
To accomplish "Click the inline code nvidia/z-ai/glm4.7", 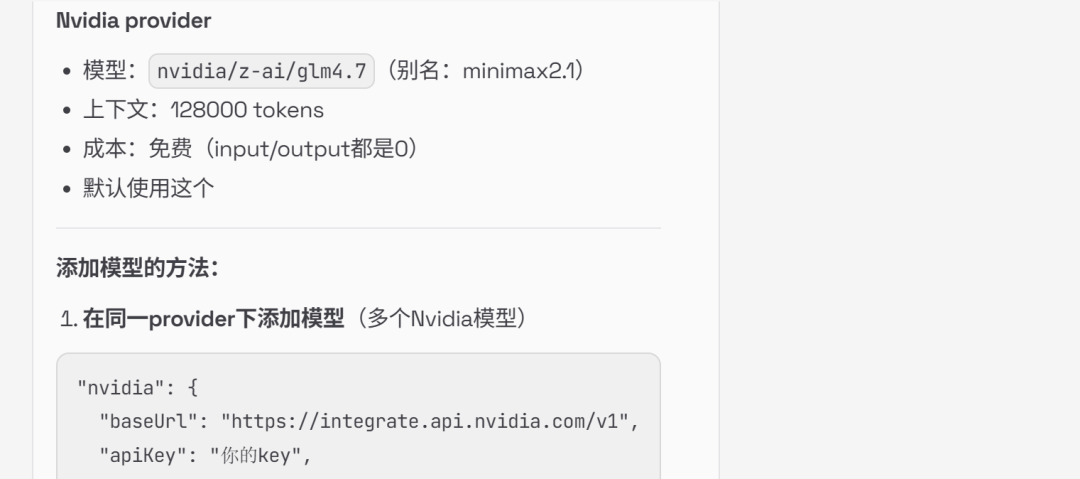I will tap(261, 73).
